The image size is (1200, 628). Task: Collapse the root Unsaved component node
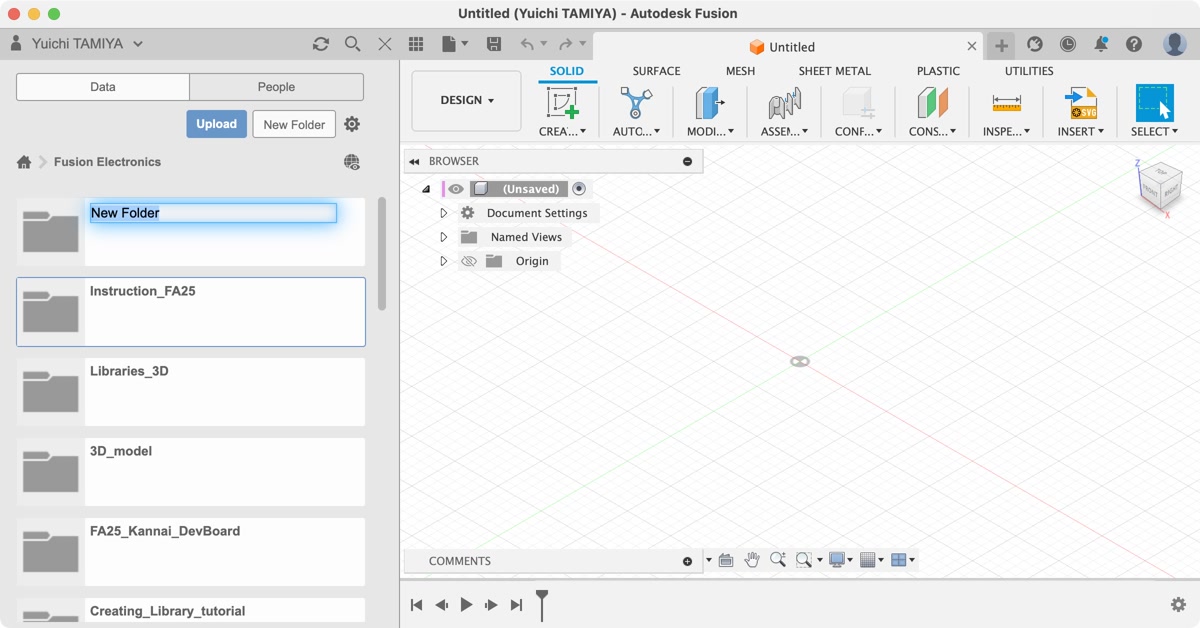click(x=426, y=189)
